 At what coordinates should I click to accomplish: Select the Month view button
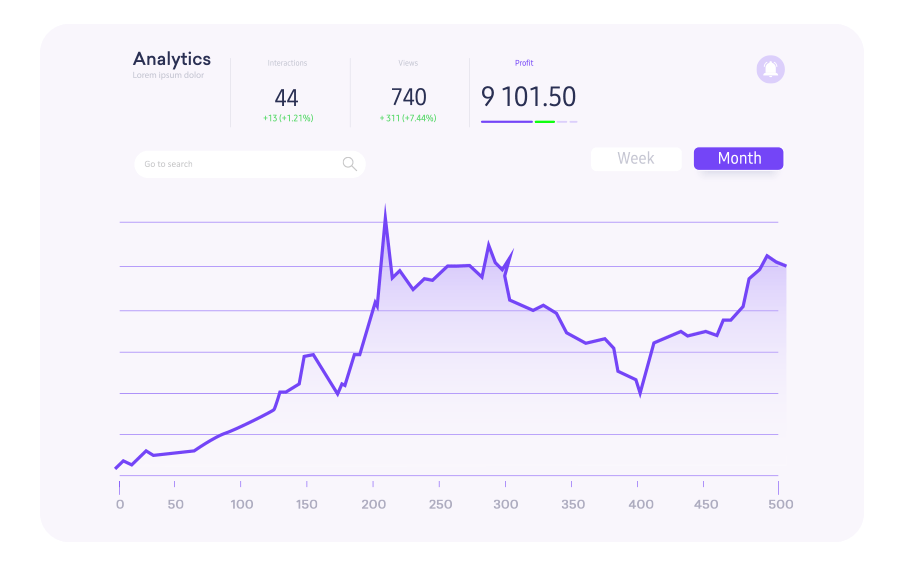(739, 158)
